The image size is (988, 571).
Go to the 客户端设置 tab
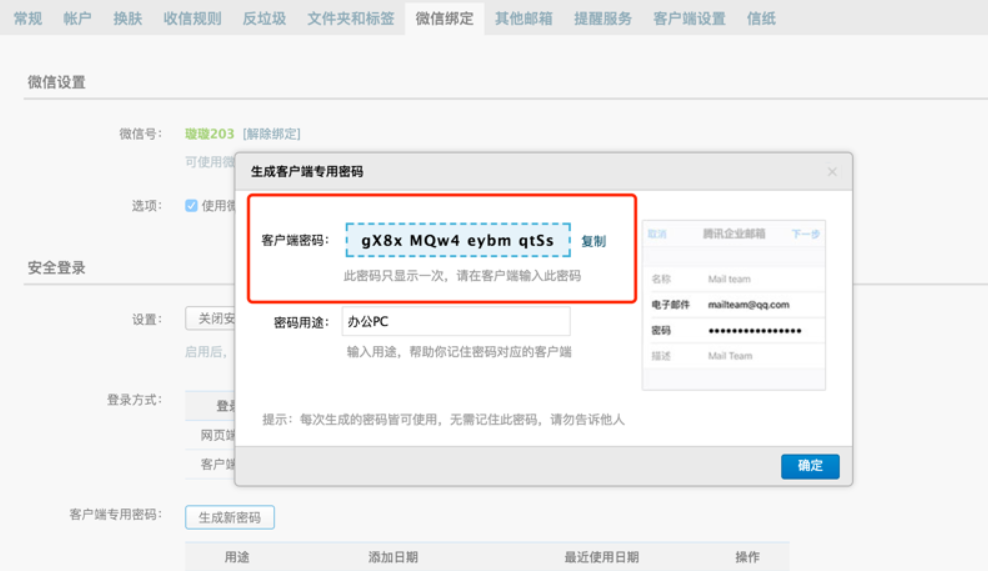coord(689,18)
